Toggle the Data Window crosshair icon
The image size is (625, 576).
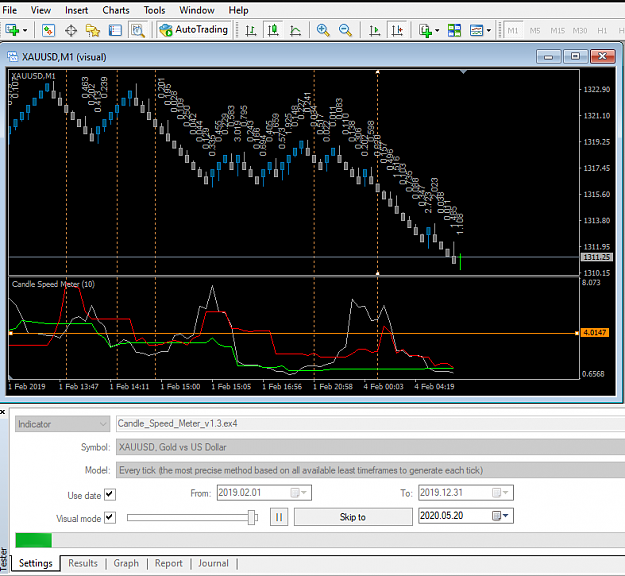tap(71, 30)
